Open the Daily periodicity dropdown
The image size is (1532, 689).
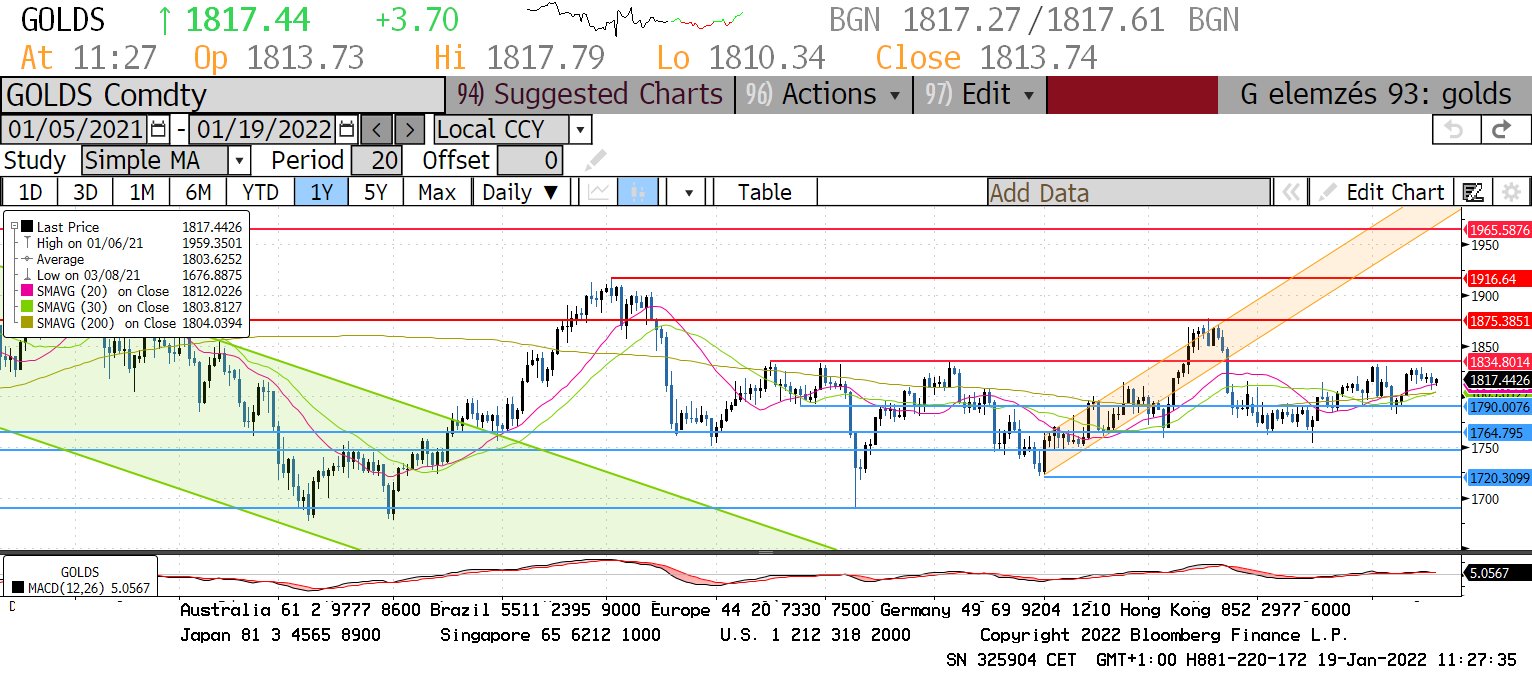click(x=521, y=192)
